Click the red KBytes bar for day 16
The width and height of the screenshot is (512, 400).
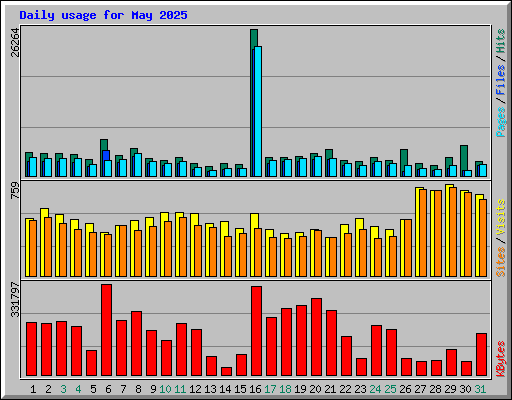pos(257,331)
